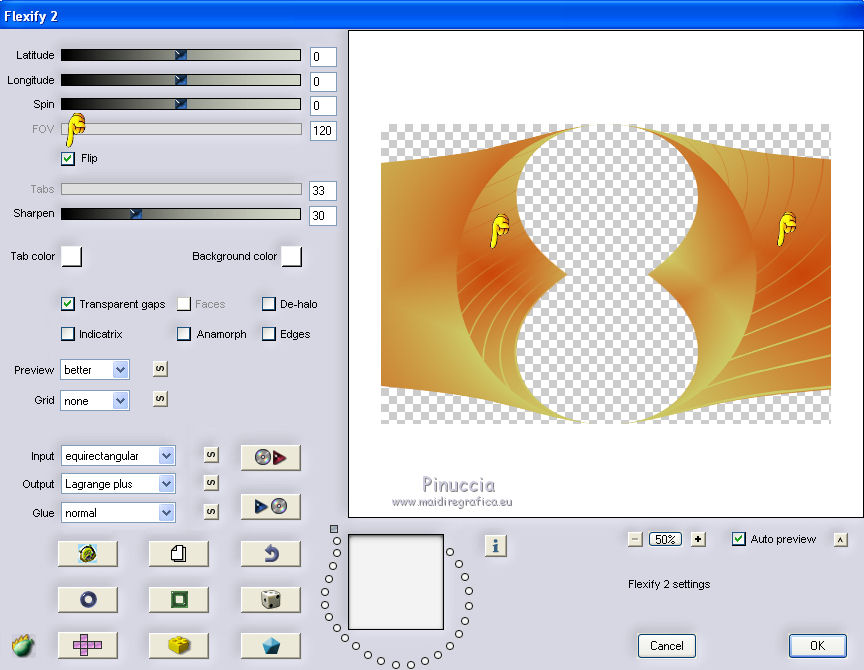Click the blue ring icon button
This screenshot has width=864, height=670.
point(88,599)
